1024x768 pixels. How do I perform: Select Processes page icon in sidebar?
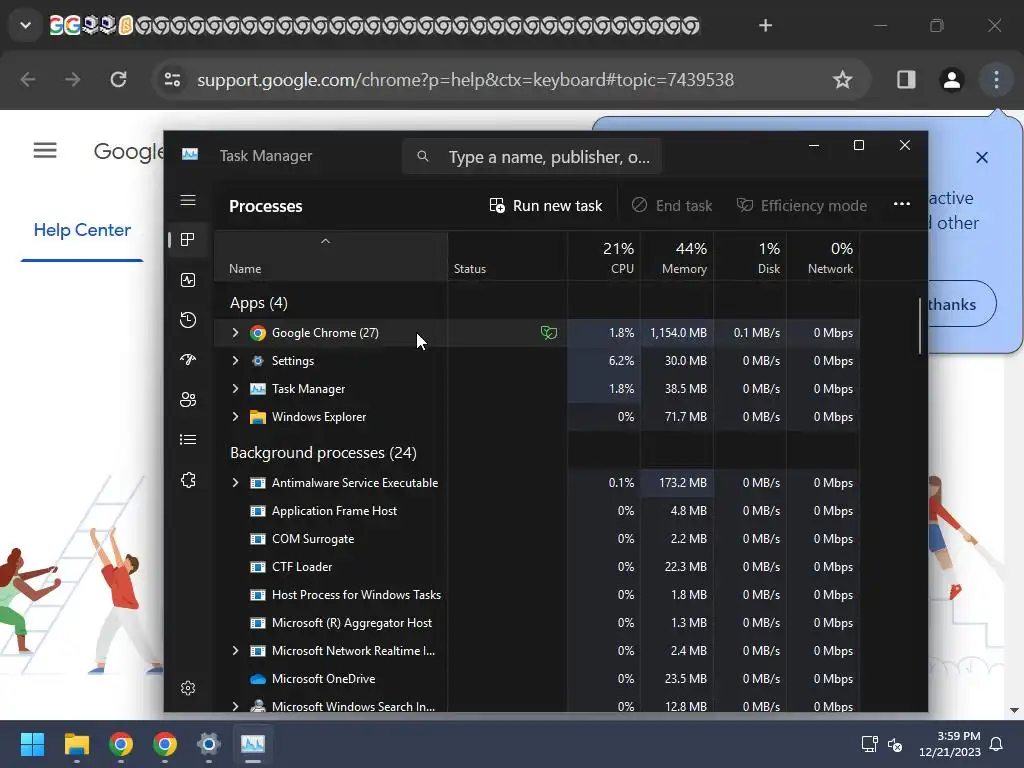(x=188, y=240)
